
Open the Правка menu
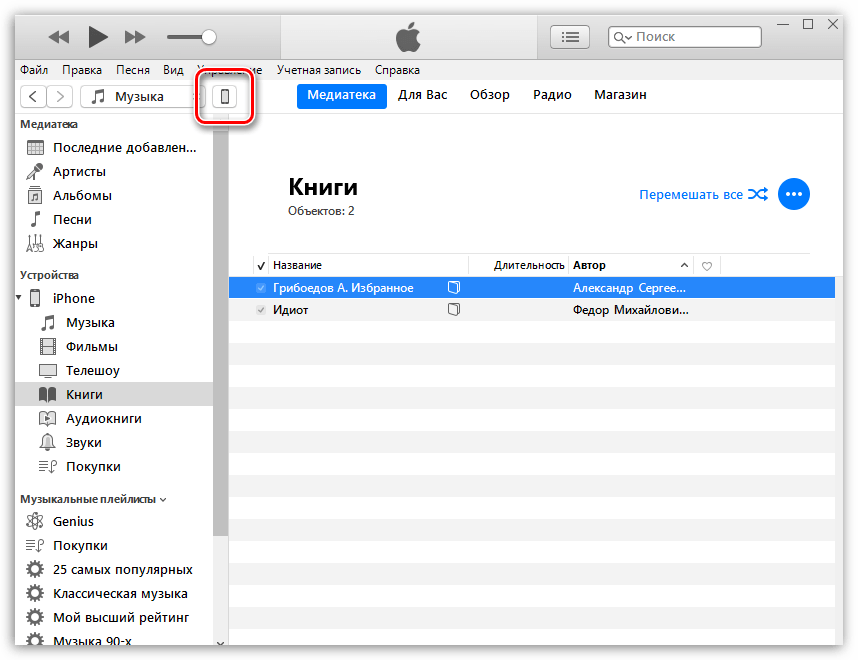(x=82, y=70)
